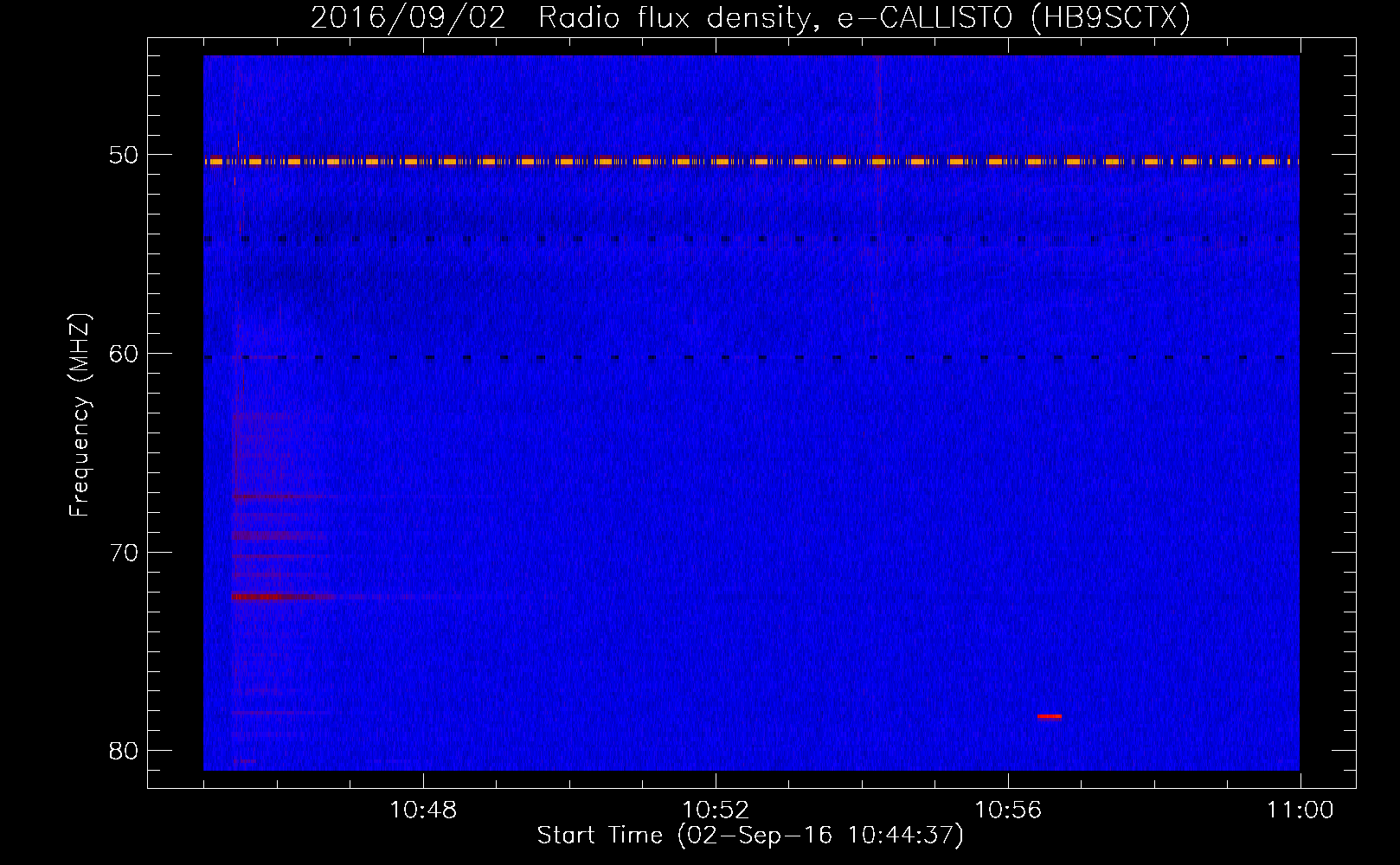Click the dark red burst band near 72 MHz
The image size is (1400, 865).
283,597
